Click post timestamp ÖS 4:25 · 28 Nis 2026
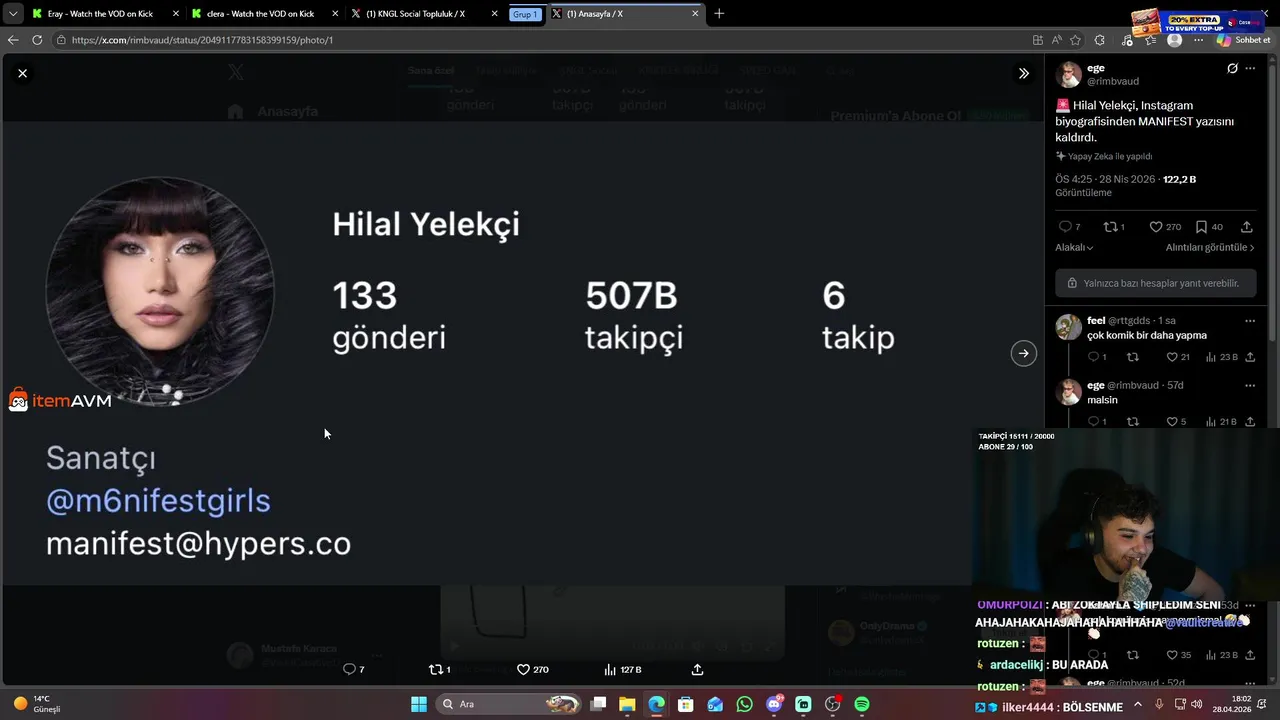 pos(1106,180)
